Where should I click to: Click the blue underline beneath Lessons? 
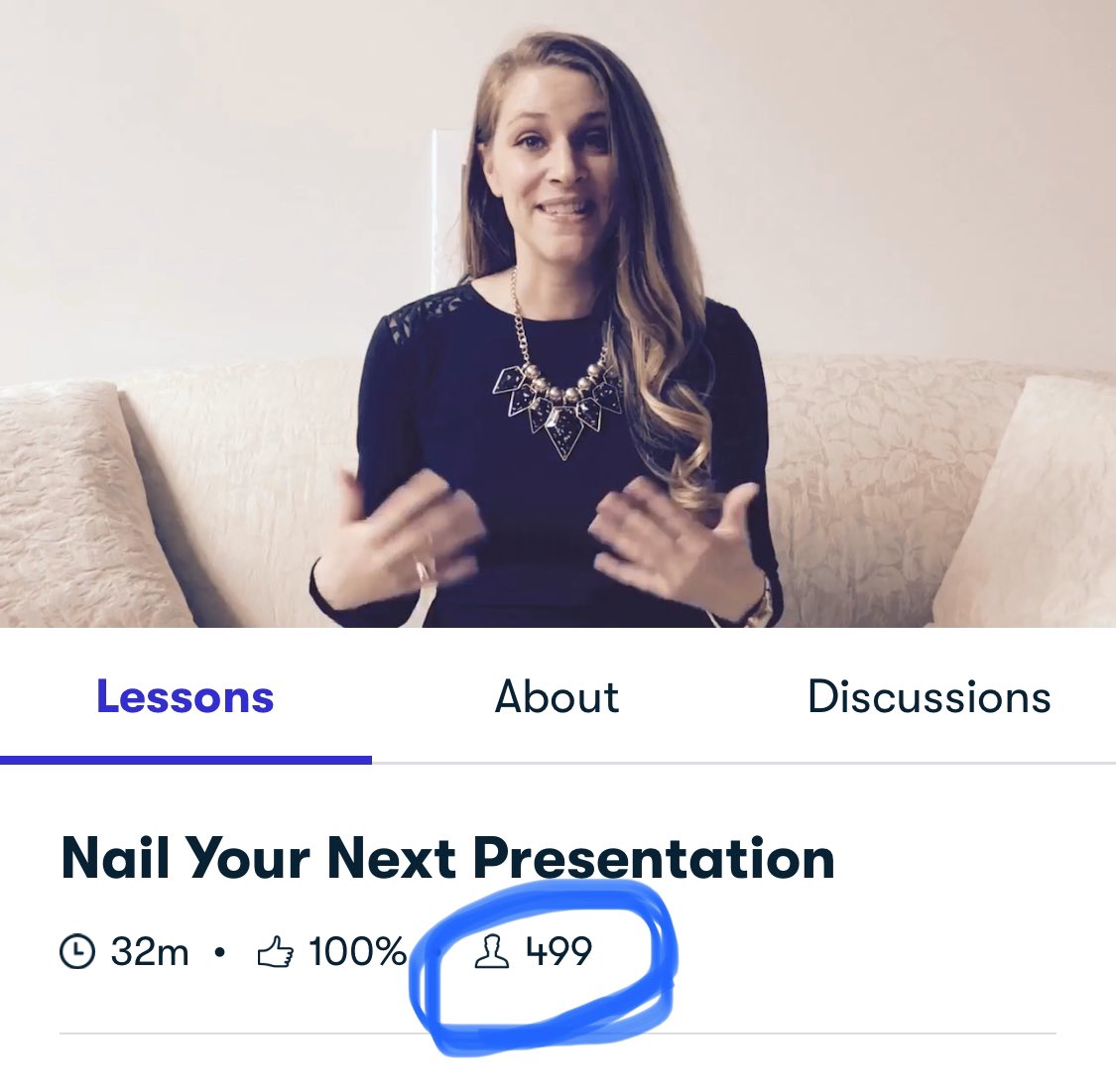click(x=186, y=761)
